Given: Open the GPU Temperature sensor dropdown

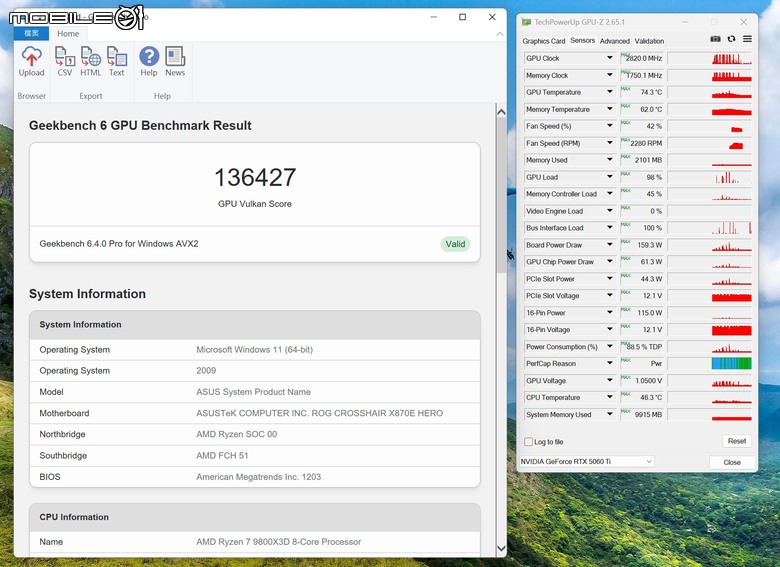Looking at the screenshot, I should click(x=609, y=92).
